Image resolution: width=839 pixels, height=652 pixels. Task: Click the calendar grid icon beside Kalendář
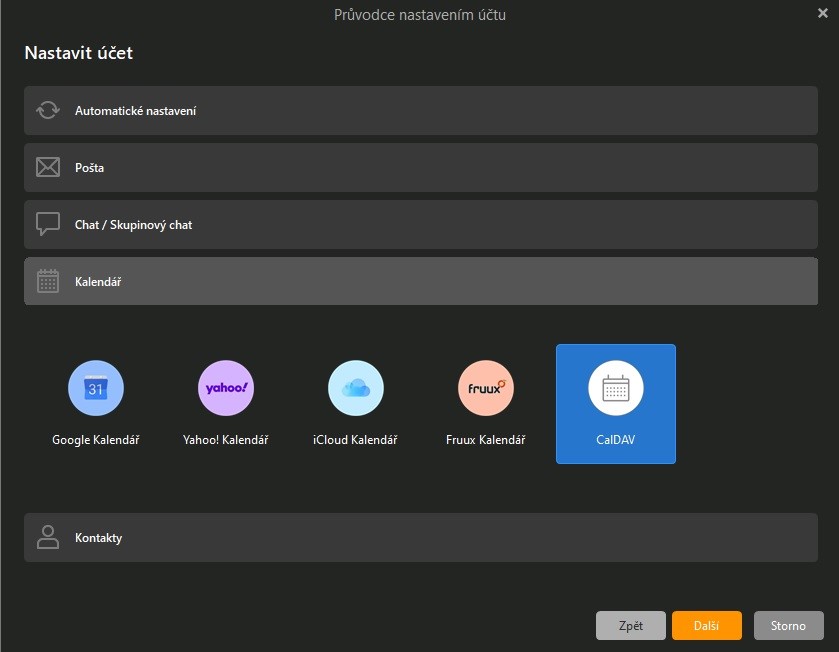point(48,281)
